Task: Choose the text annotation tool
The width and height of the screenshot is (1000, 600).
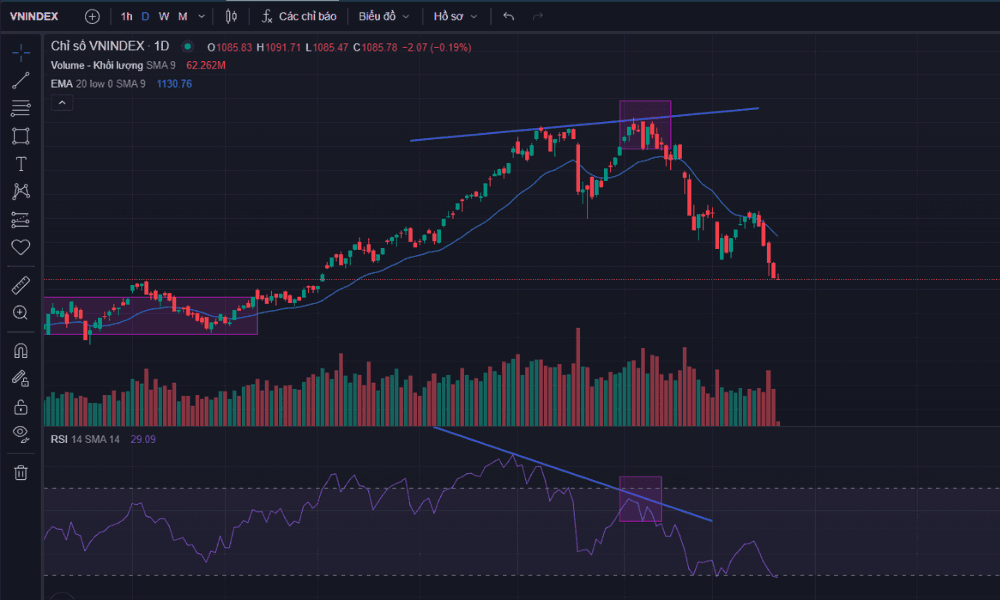Action: (20, 164)
